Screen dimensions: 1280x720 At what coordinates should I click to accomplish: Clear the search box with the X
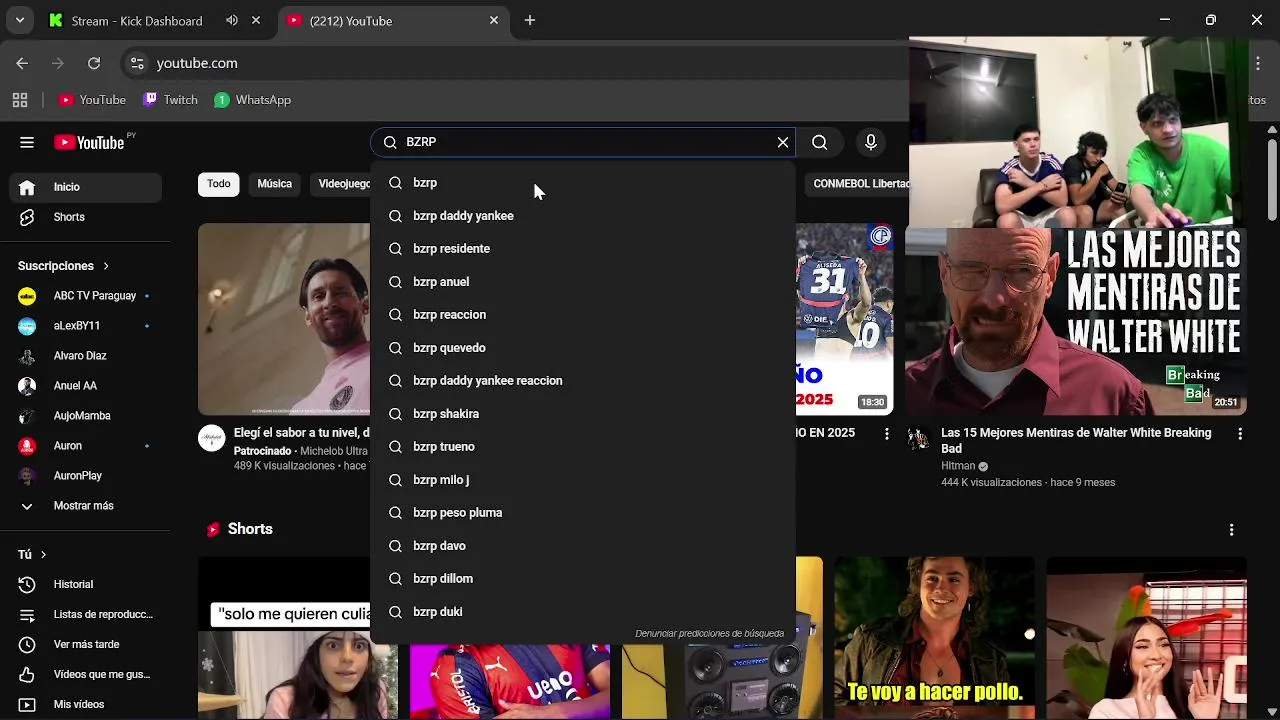tap(783, 142)
